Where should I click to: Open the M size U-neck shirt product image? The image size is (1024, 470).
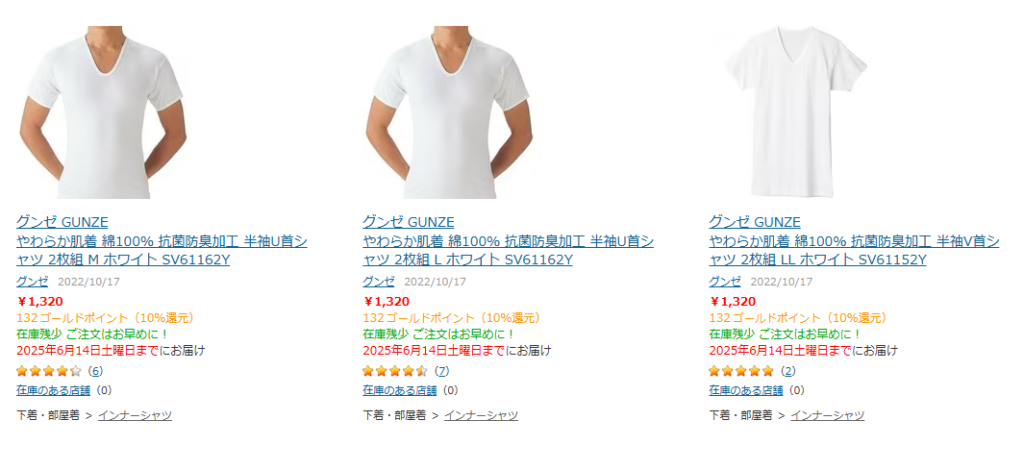coord(102,112)
